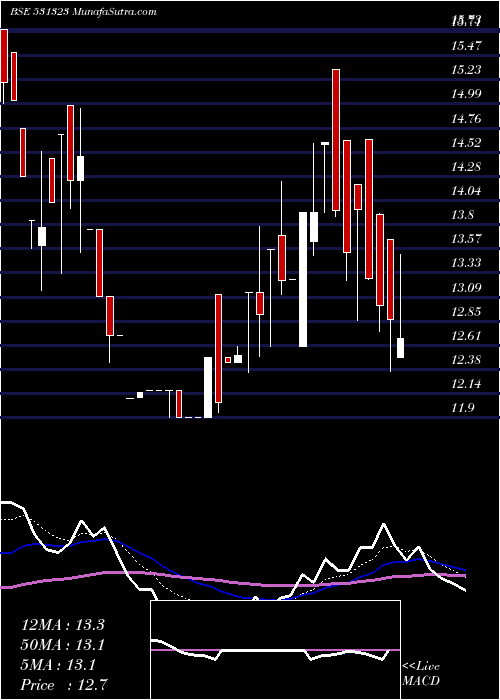
Task: Select the 14.76 price axis label
Action: point(467,119)
